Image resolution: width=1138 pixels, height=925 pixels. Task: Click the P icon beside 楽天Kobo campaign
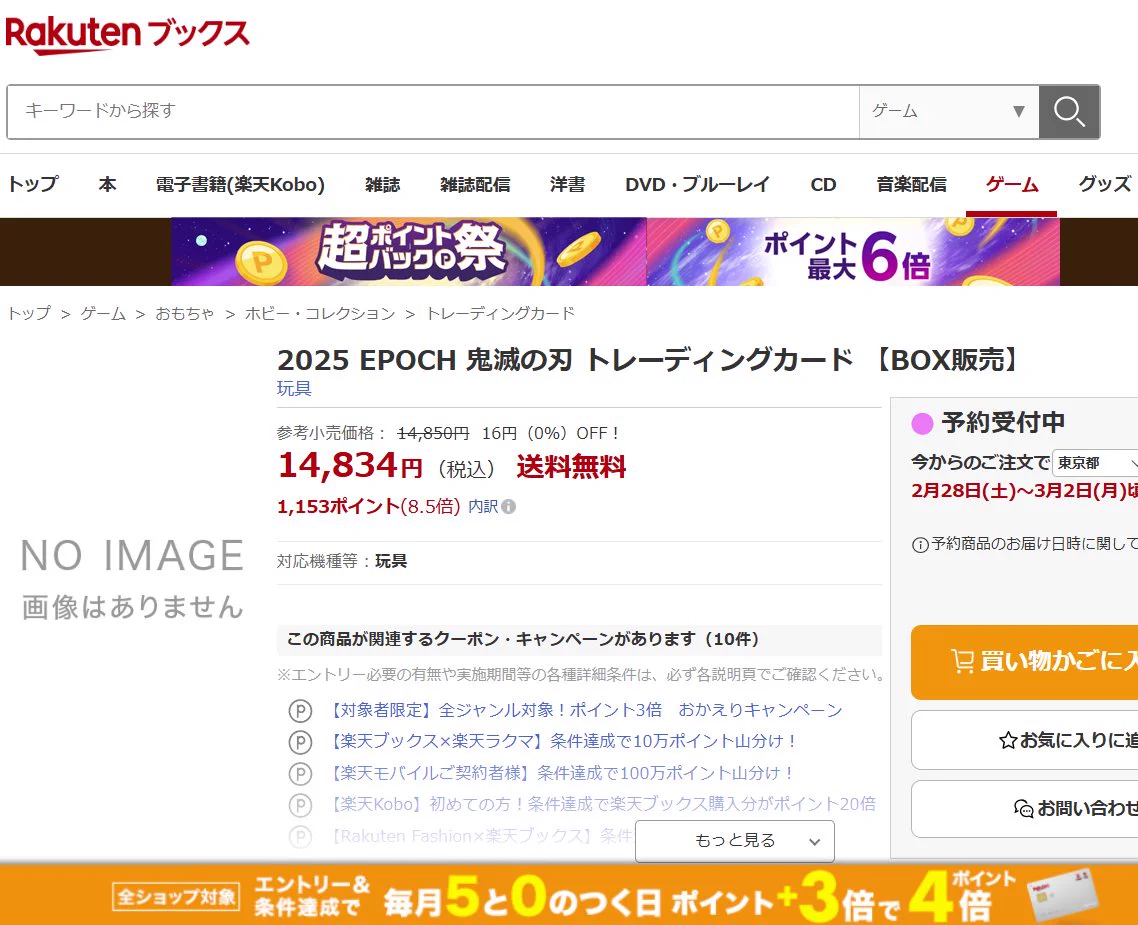click(x=300, y=805)
